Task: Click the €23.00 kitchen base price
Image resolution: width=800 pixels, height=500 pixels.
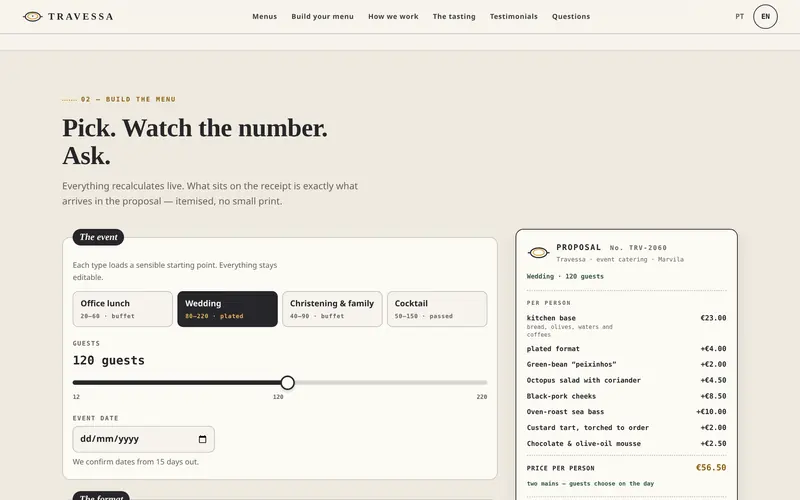Action: coord(713,318)
